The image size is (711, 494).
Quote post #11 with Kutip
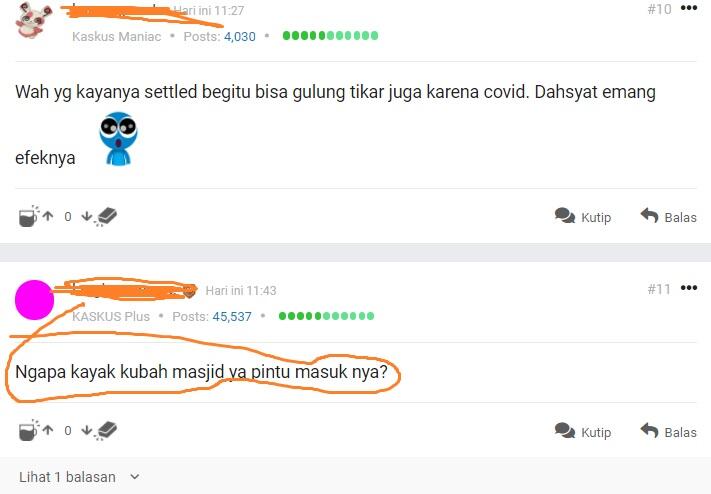(583, 431)
